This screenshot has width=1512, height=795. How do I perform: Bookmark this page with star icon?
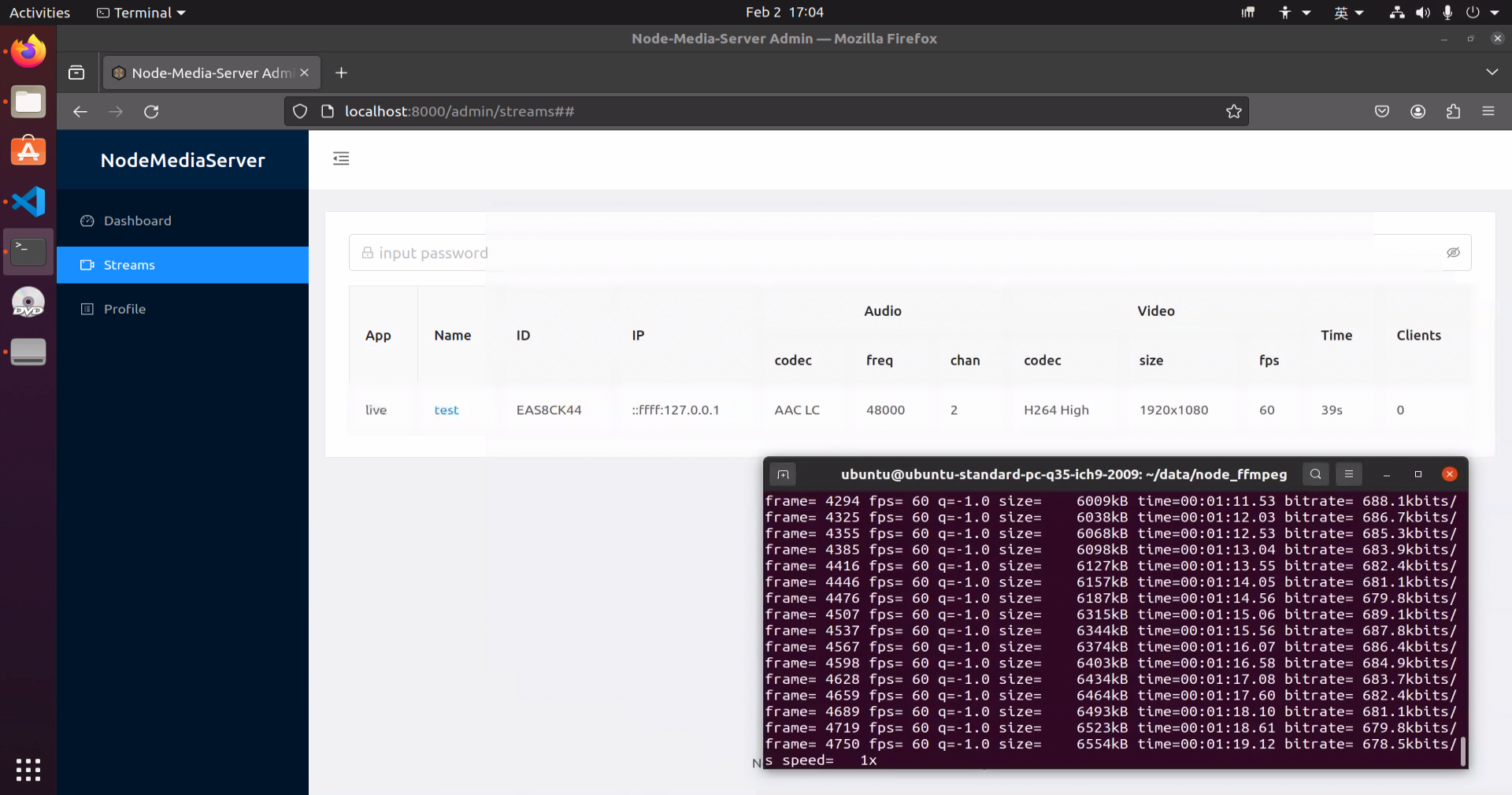coord(1233,111)
